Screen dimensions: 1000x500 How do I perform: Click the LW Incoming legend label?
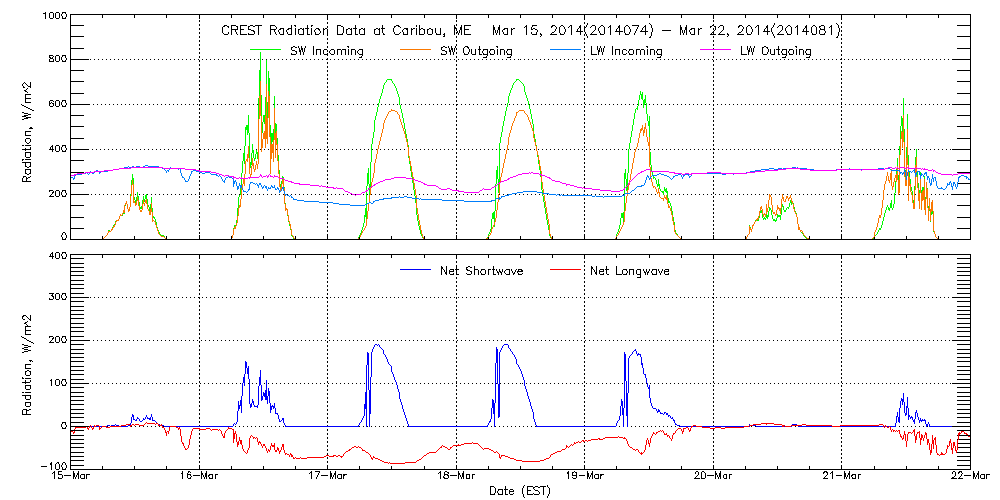coord(628,51)
